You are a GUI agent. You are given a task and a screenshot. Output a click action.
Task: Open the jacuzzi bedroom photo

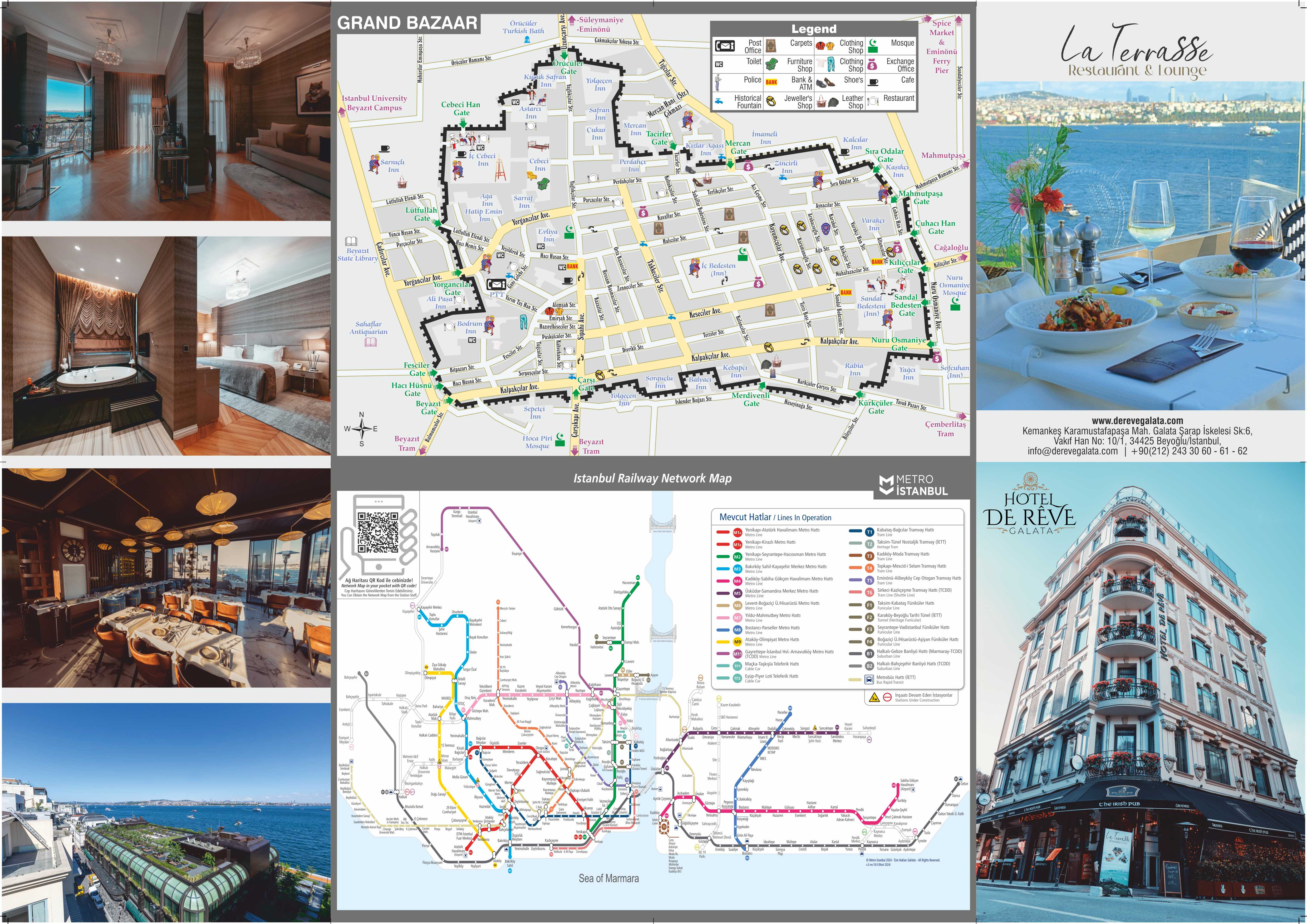pos(166,346)
